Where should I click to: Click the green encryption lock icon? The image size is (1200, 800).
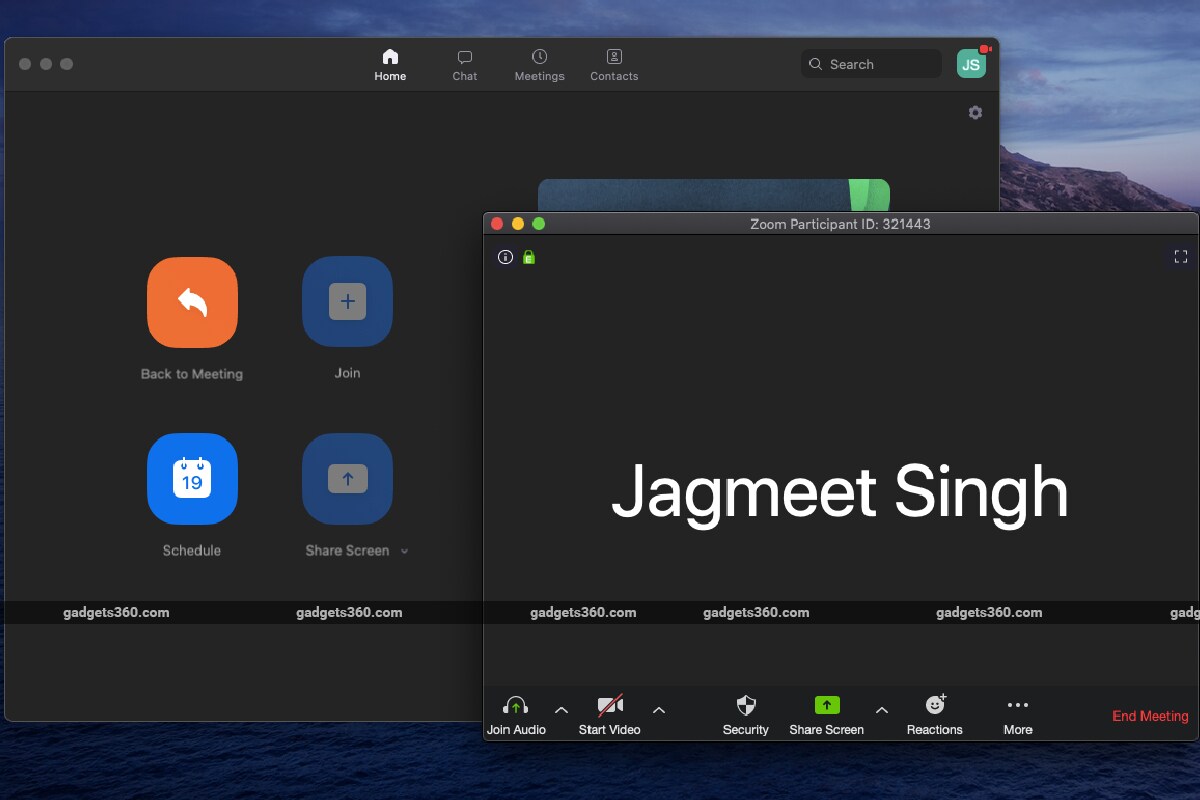click(528, 257)
